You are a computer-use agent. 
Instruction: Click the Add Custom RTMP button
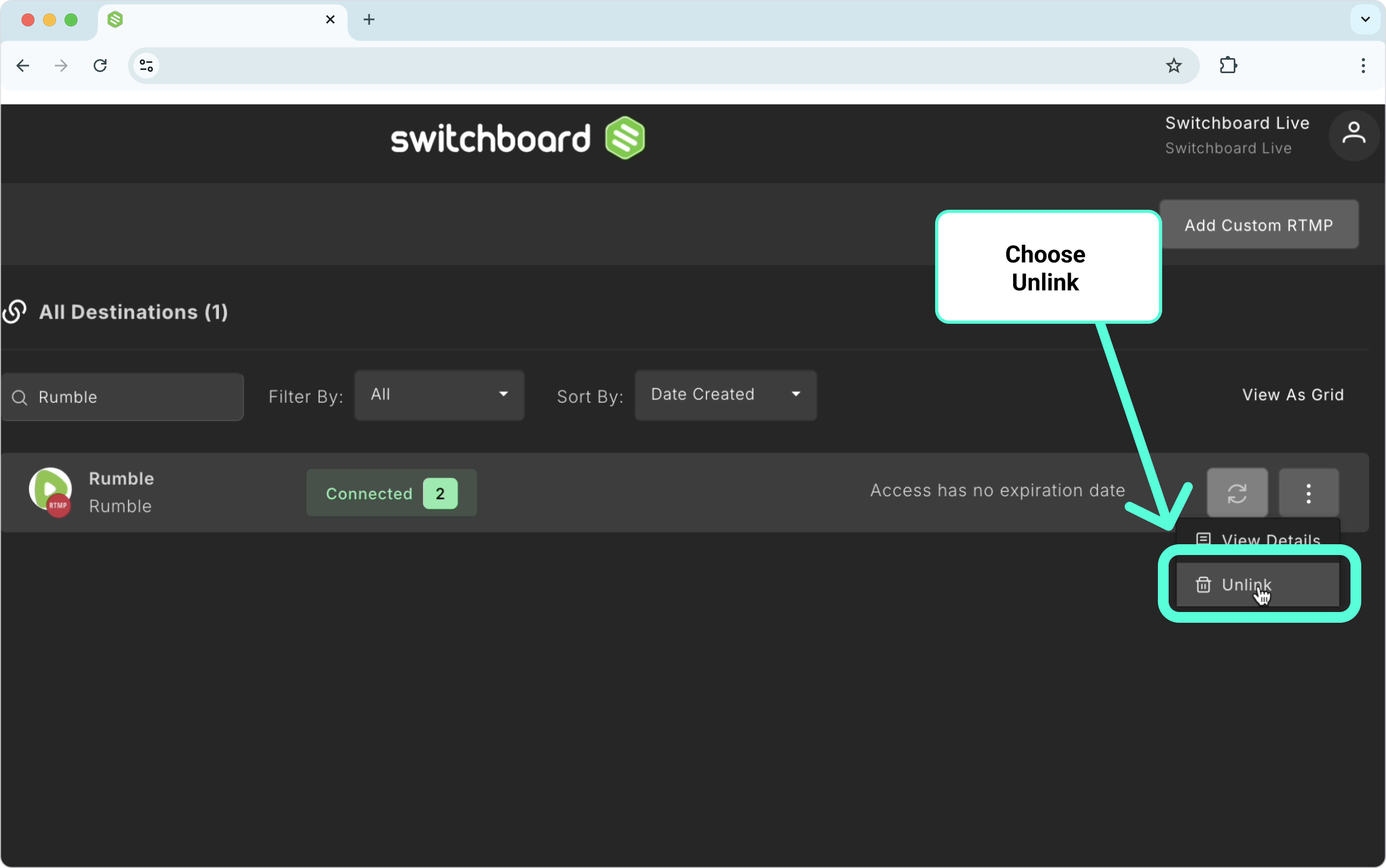[x=1258, y=224]
